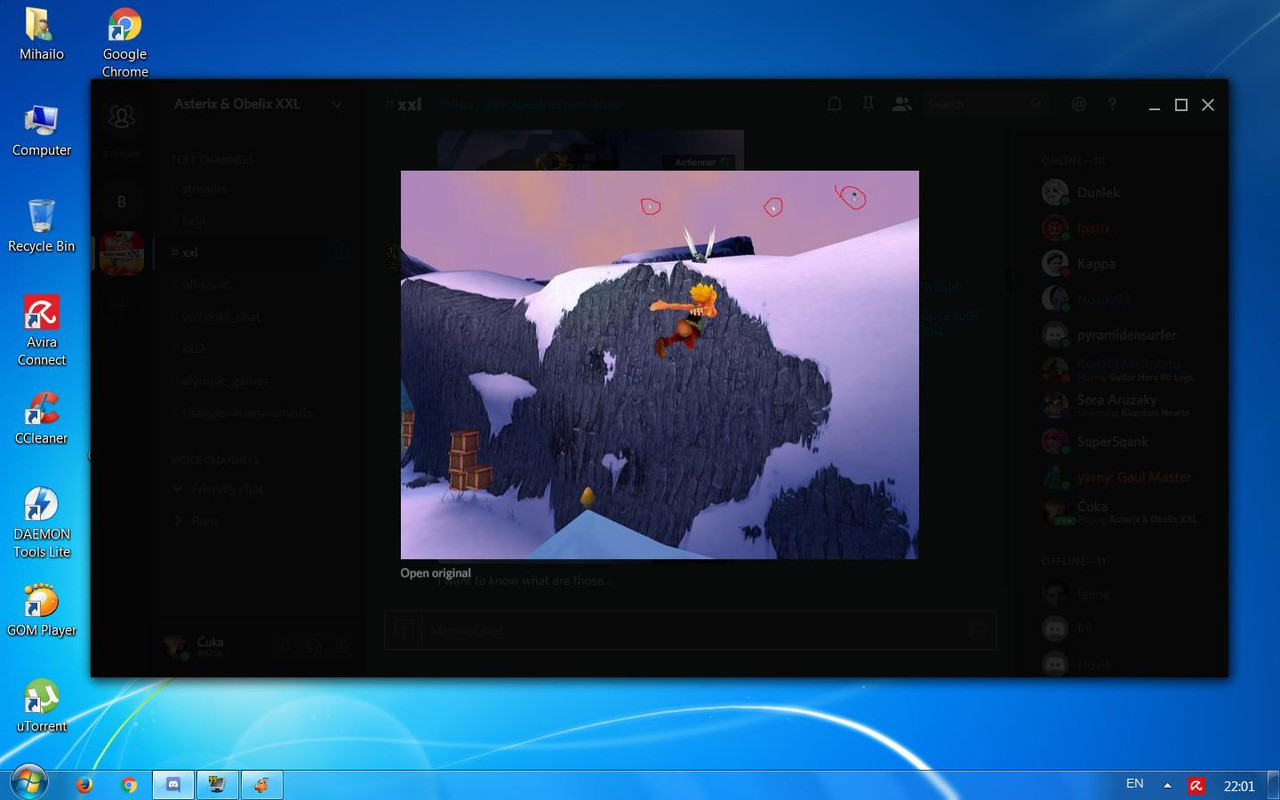Image resolution: width=1280 pixels, height=800 pixels.
Task: Launch CCleaner from desktop
Action: pyautogui.click(x=42, y=417)
